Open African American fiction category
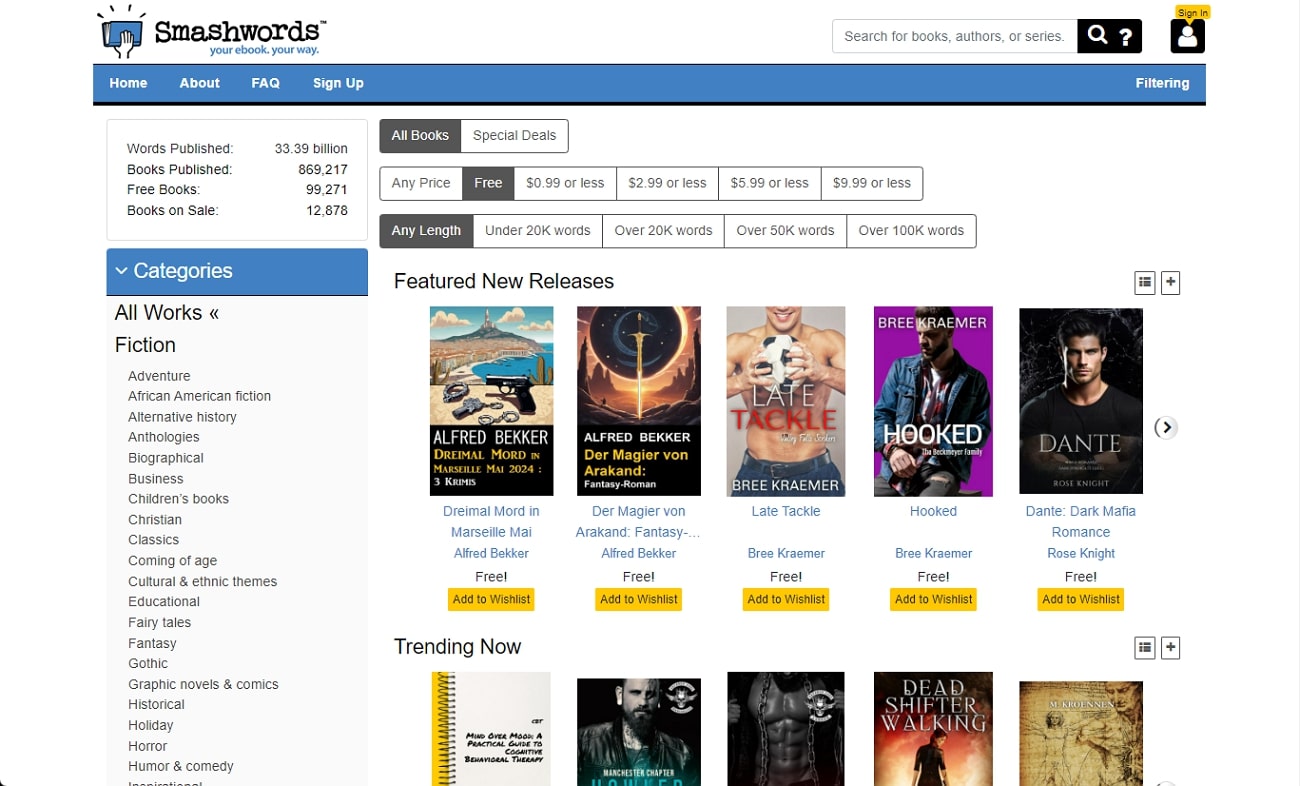This screenshot has width=1300, height=786. tap(199, 396)
